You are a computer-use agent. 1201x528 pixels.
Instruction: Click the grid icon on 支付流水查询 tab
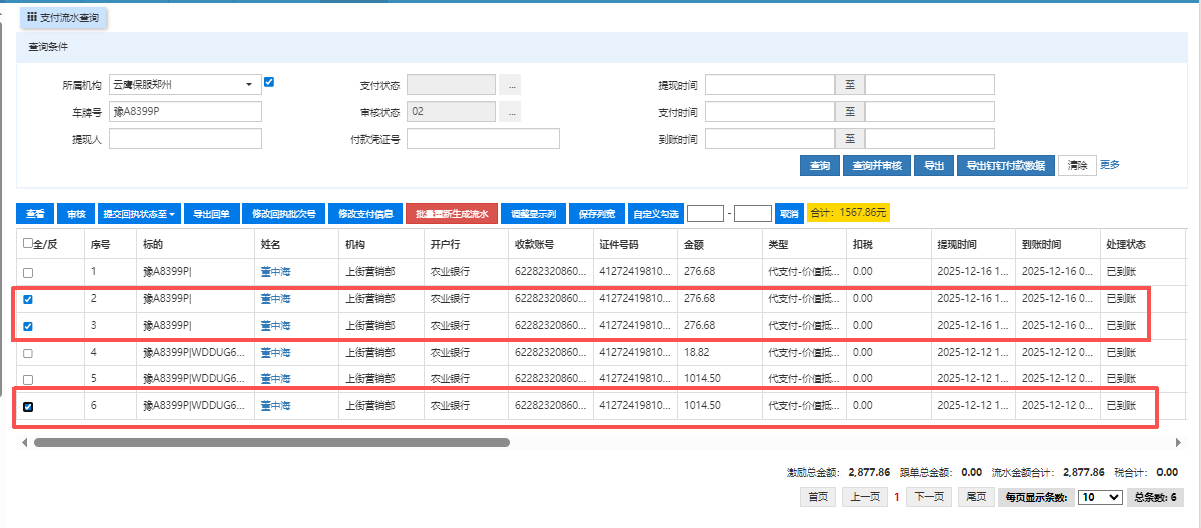31,17
